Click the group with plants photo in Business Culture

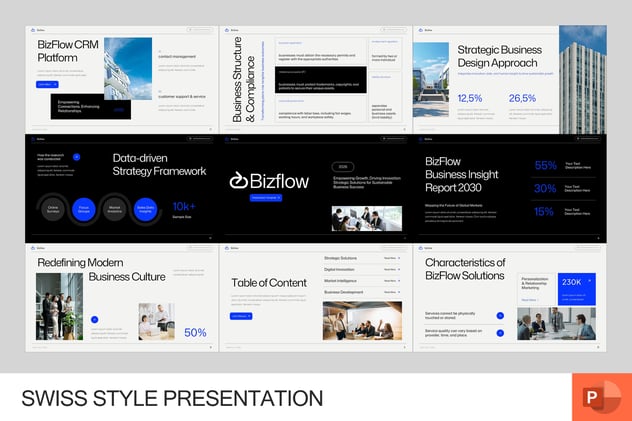[x=60, y=307]
